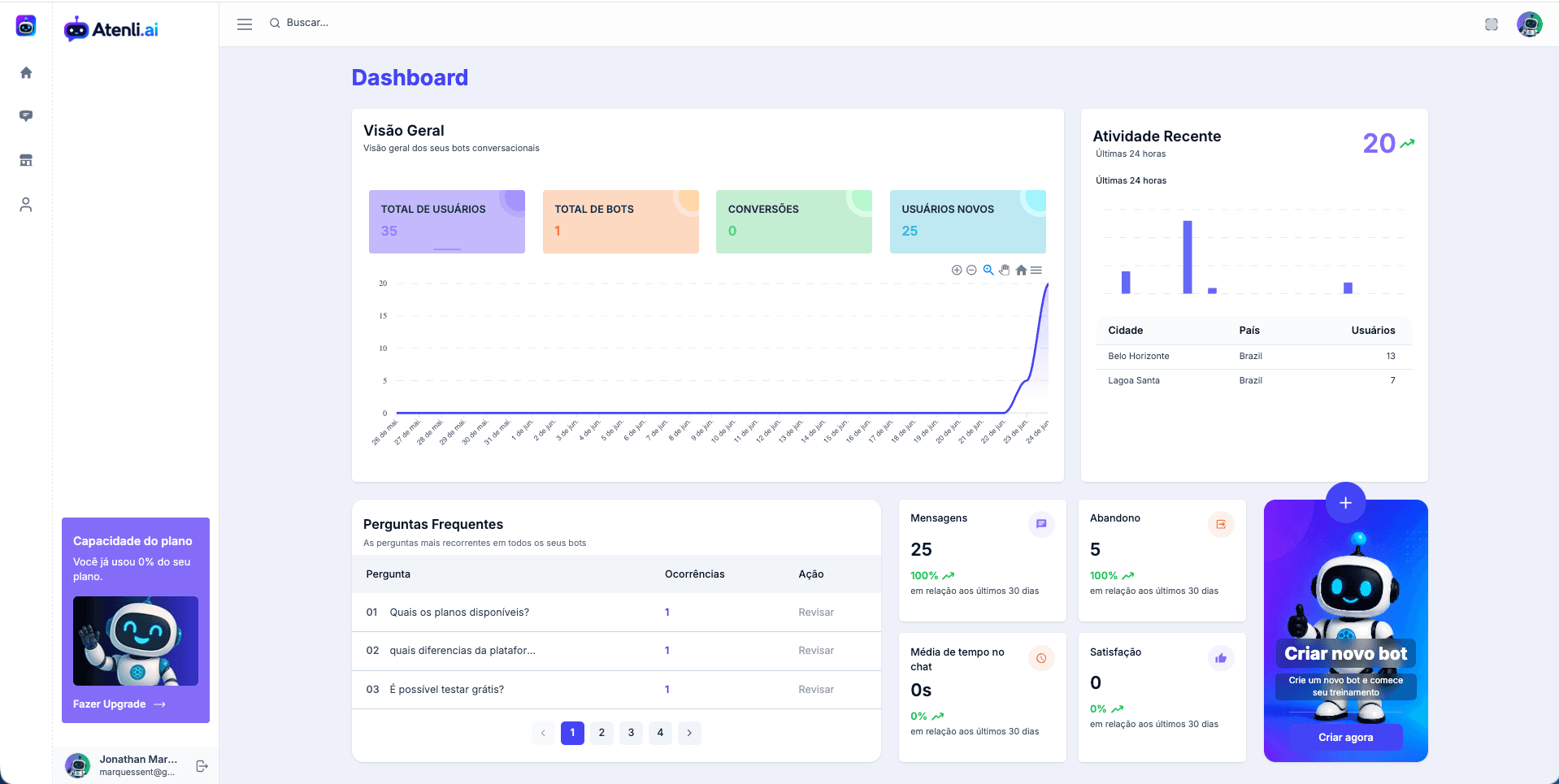
Task: Go to pagination page 2
Action: coord(601,733)
